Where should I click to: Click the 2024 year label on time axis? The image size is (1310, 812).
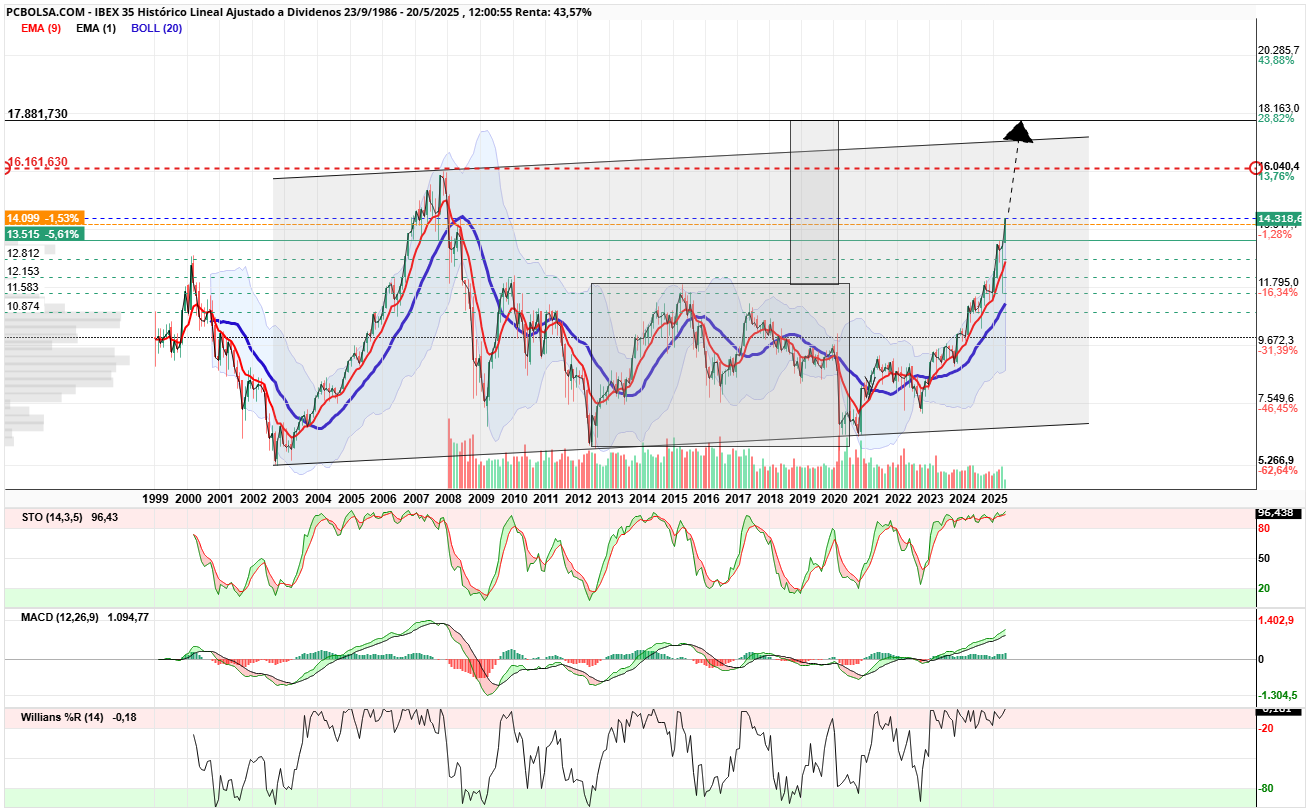pyautogui.click(x=962, y=498)
